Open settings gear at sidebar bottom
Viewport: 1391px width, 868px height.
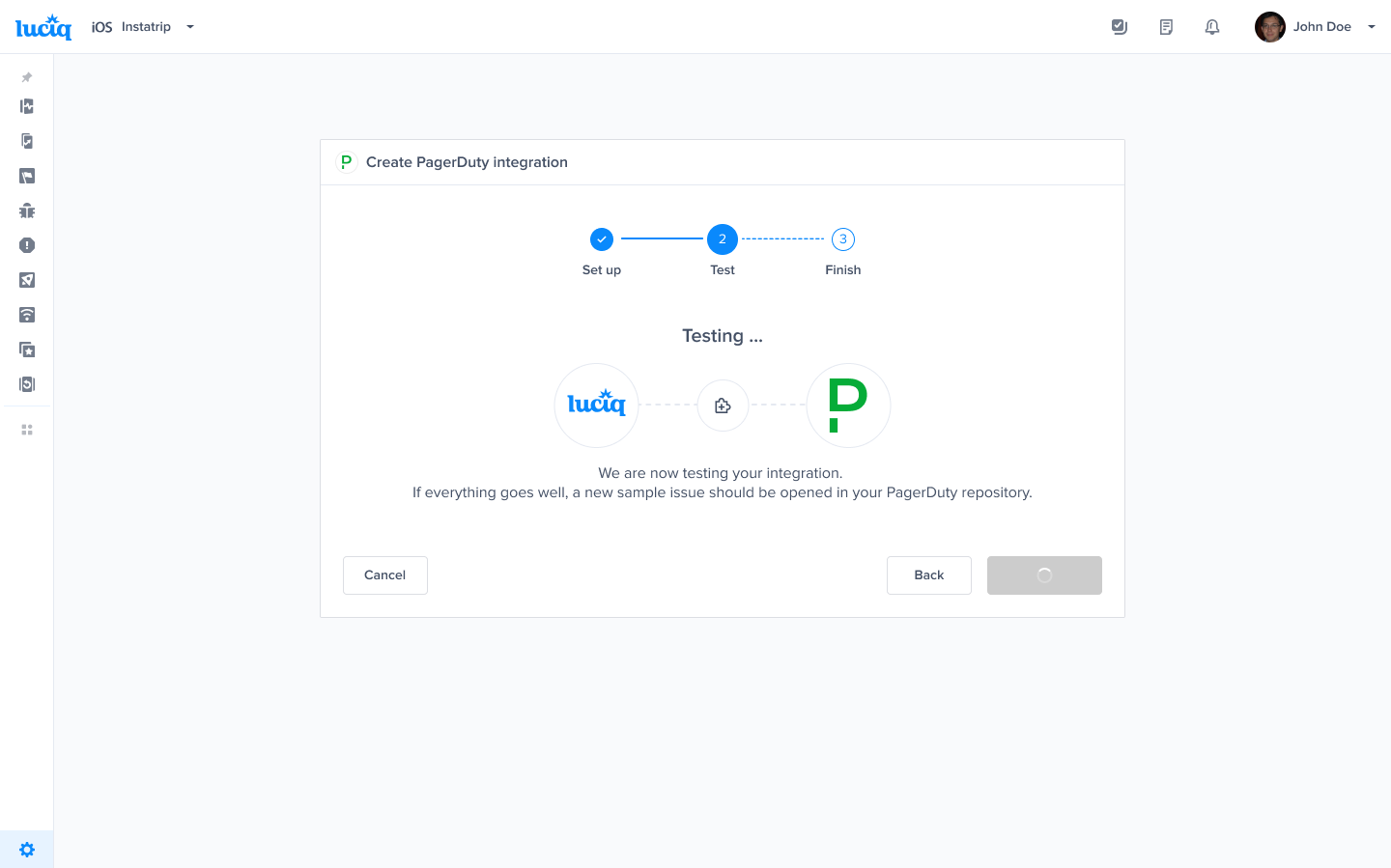(x=27, y=850)
